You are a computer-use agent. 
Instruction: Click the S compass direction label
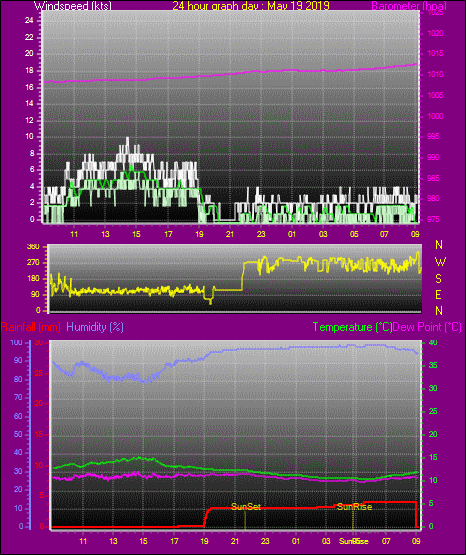[x=438, y=279]
